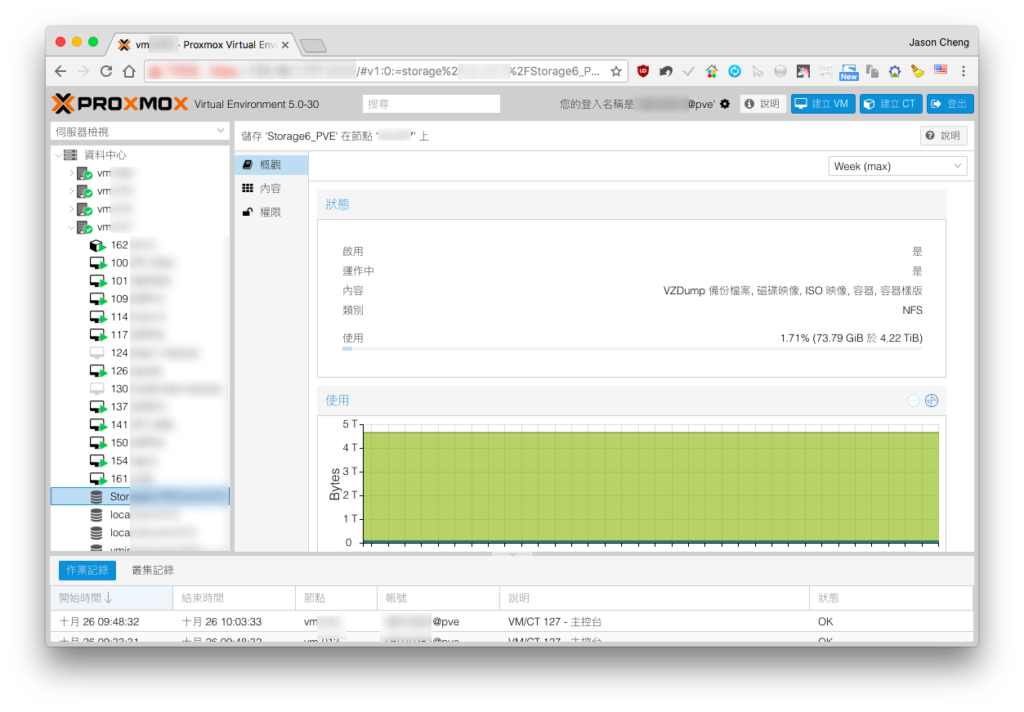Collapse the expanded vm node above 162
Screen dimensions: 1024x712
[71, 227]
